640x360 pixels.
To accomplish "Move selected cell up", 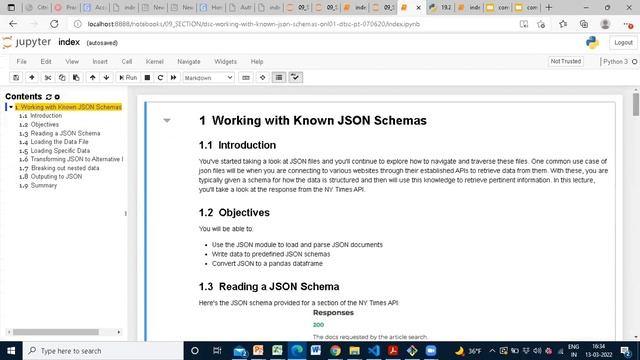I will click(x=93, y=78).
